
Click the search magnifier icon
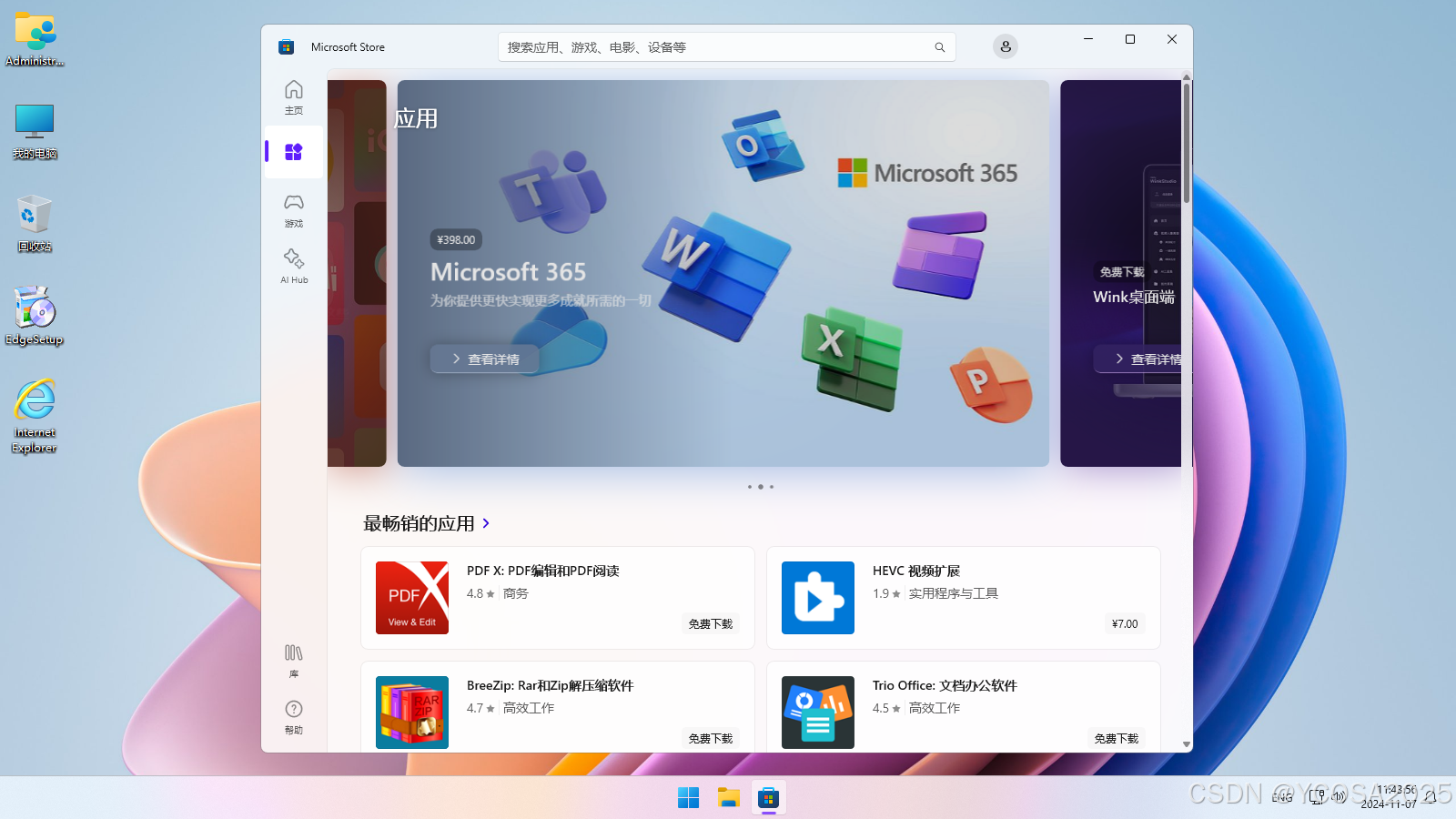click(x=939, y=47)
